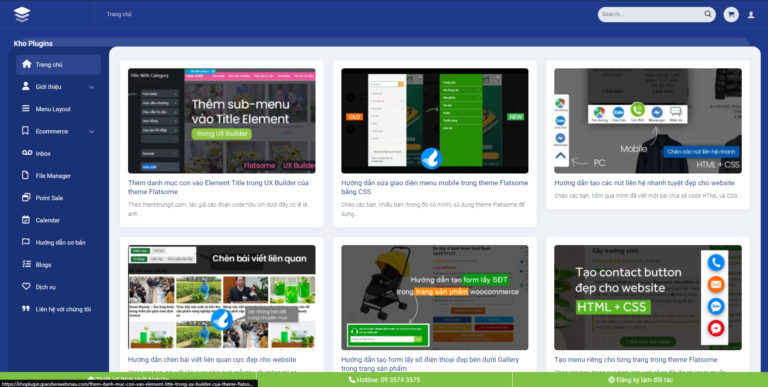The width and height of the screenshot is (768, 387).
Task: Click the Hotline: 09 3574 3575 bar
Action: 384,380
